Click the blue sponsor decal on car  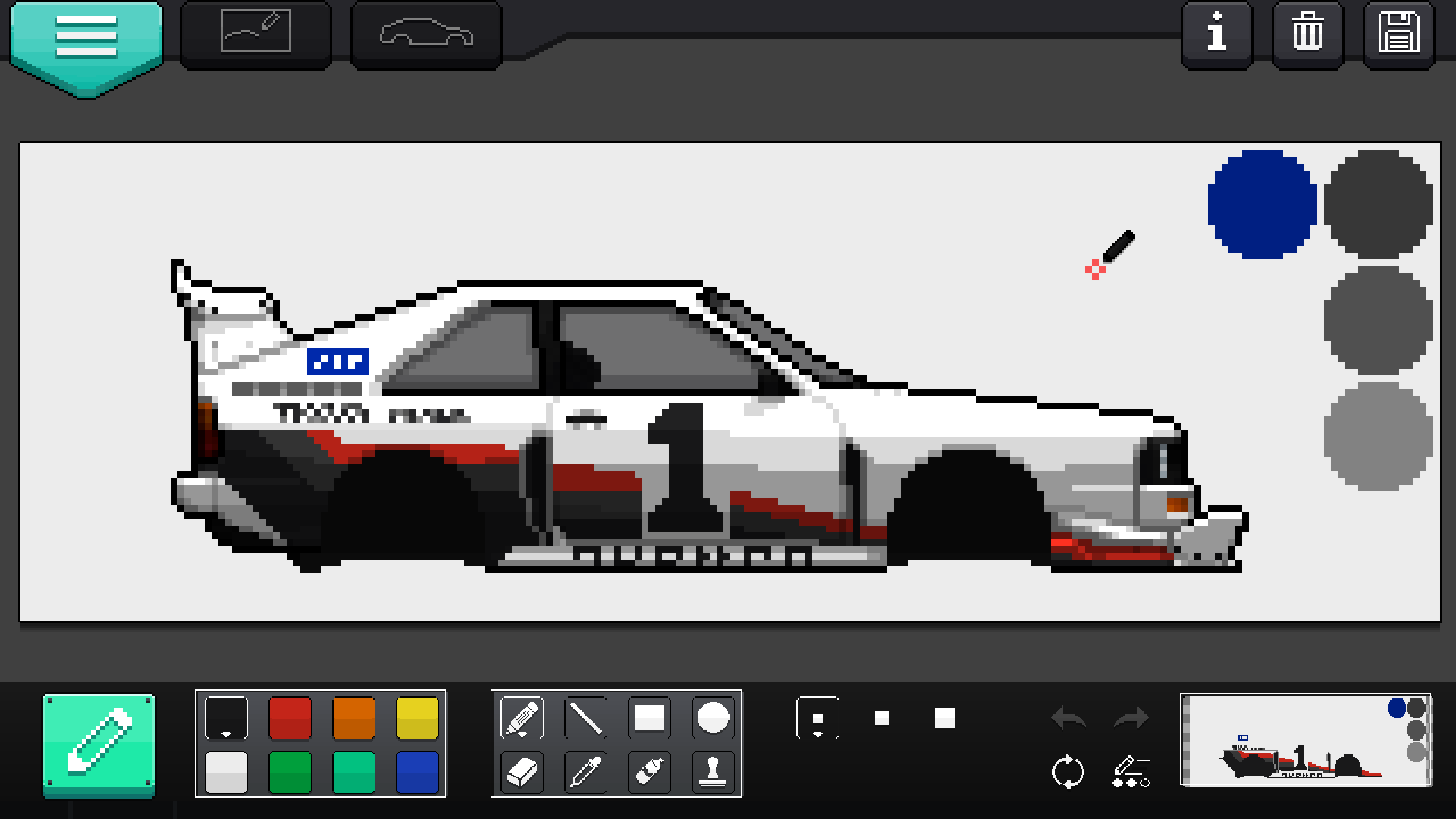(337, 362)
